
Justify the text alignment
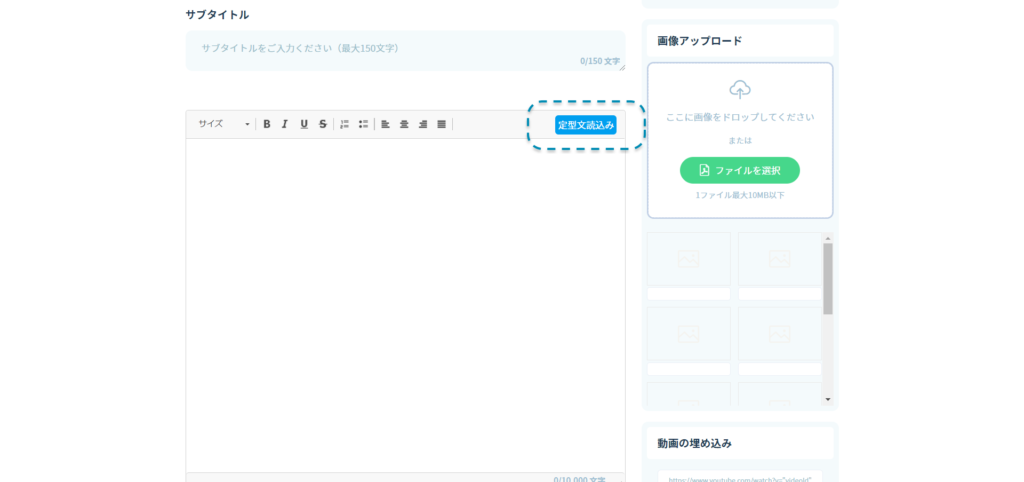(x=441, y=124)
